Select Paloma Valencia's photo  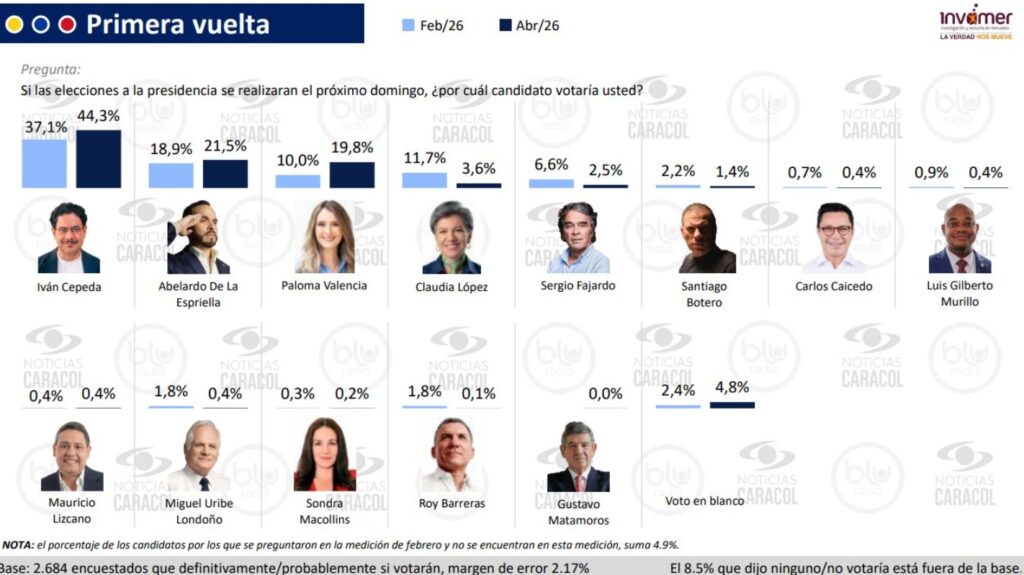(325, 238)
